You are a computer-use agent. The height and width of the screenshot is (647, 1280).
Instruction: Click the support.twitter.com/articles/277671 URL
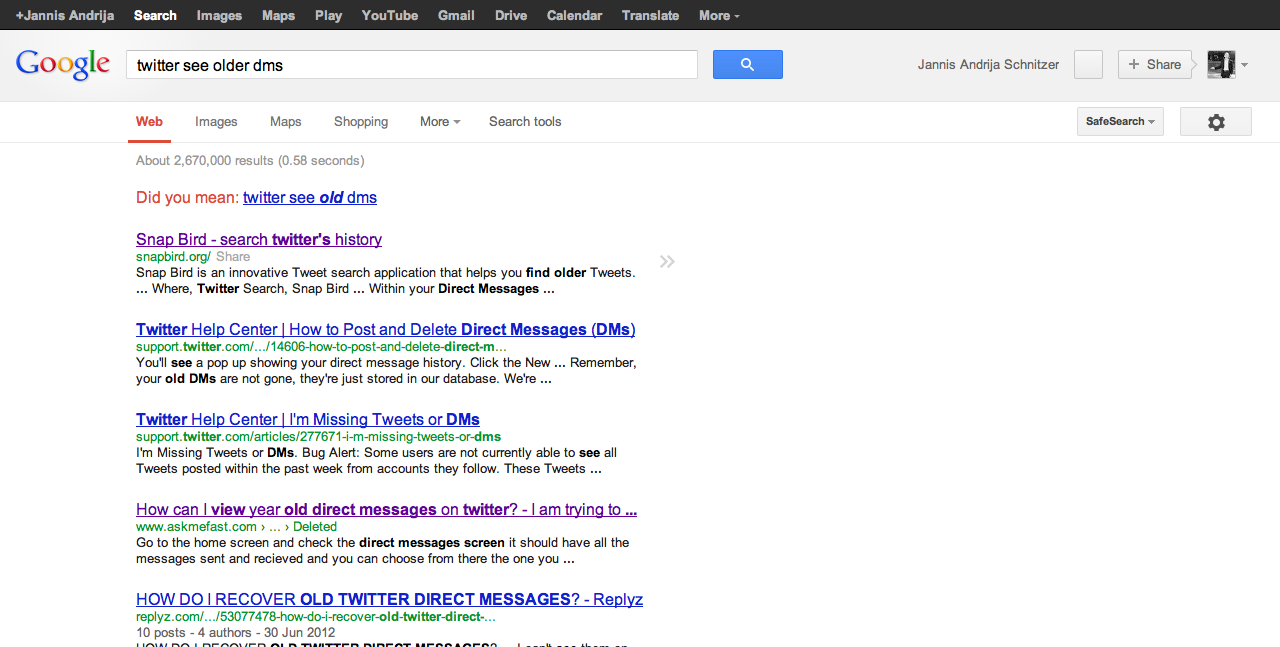(318, 437)
